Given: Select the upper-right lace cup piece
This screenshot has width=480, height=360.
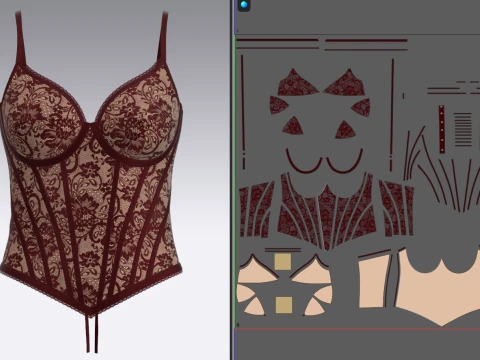Looking at the screenshot, I should click(345, 83).
